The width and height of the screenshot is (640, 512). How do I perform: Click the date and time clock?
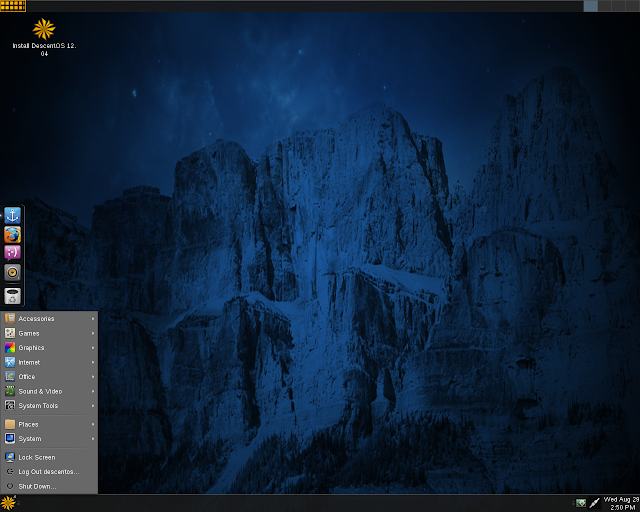click(x=621, y=503)
